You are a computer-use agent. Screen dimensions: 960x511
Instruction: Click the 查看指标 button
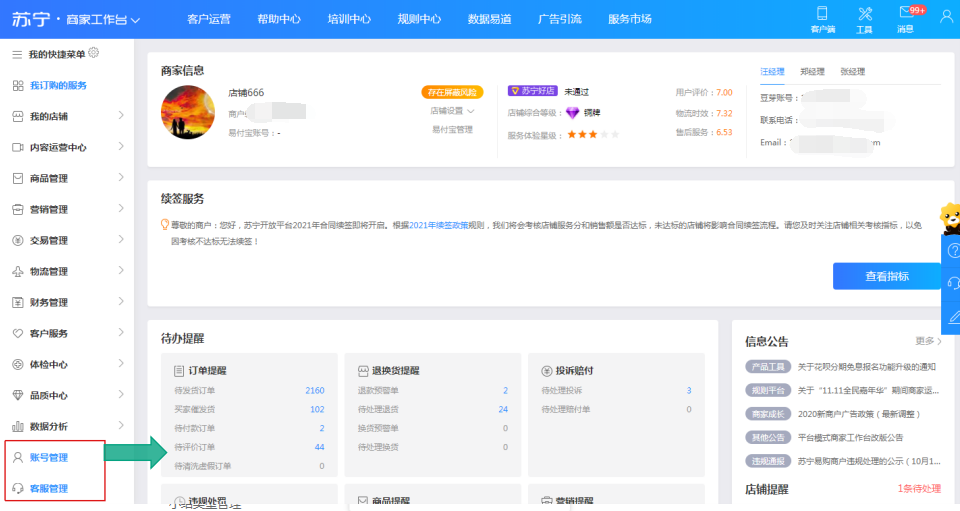pyautogui.click(x=887, y=276)
